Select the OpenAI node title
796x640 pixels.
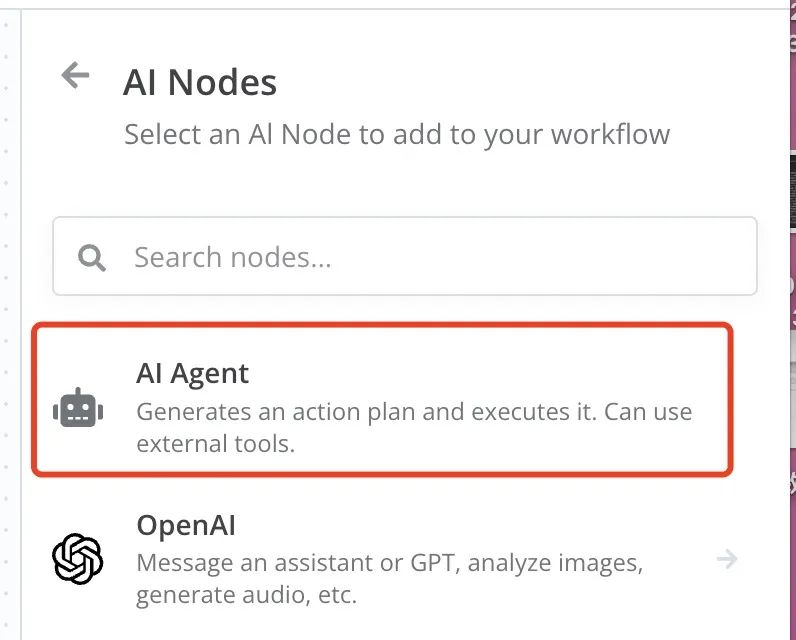[186, 526]
